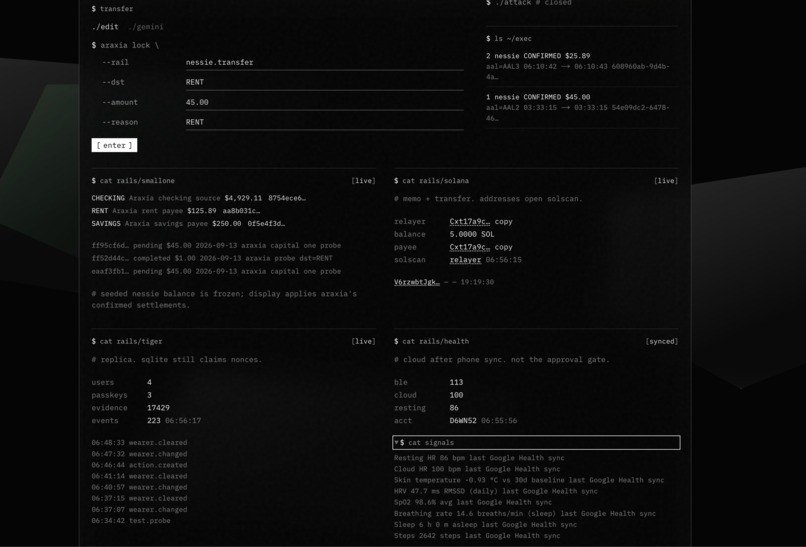806x547 pixels.
Task: Select the '06:48:33 wearer.cleared' event
Action: click(x=139, y=443)
